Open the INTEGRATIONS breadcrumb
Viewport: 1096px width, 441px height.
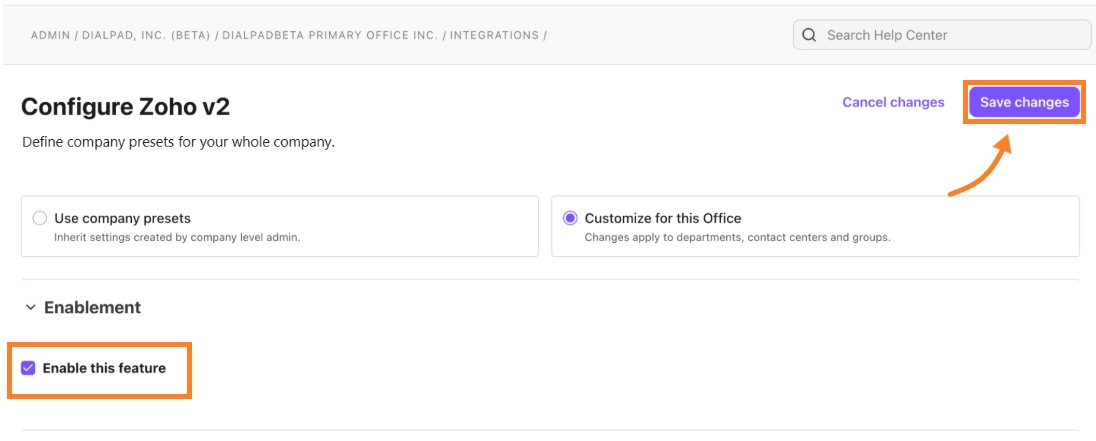click(x=494, y=35)
